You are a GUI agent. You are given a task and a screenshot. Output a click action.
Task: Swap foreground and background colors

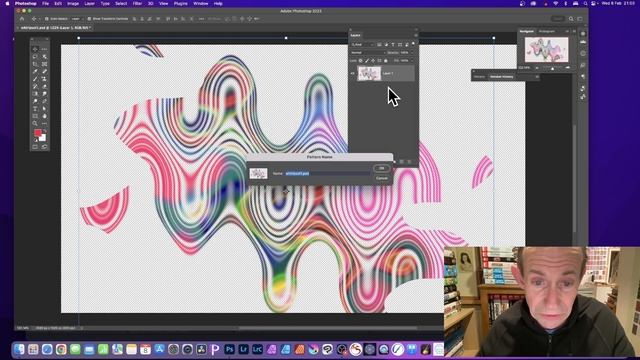[x=45, y=131]
